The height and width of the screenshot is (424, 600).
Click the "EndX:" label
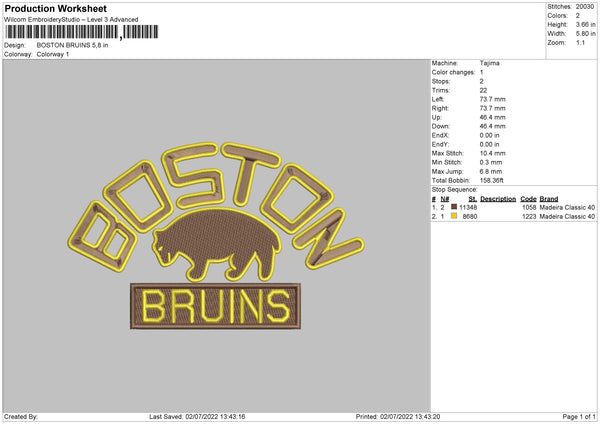[440, 135]
